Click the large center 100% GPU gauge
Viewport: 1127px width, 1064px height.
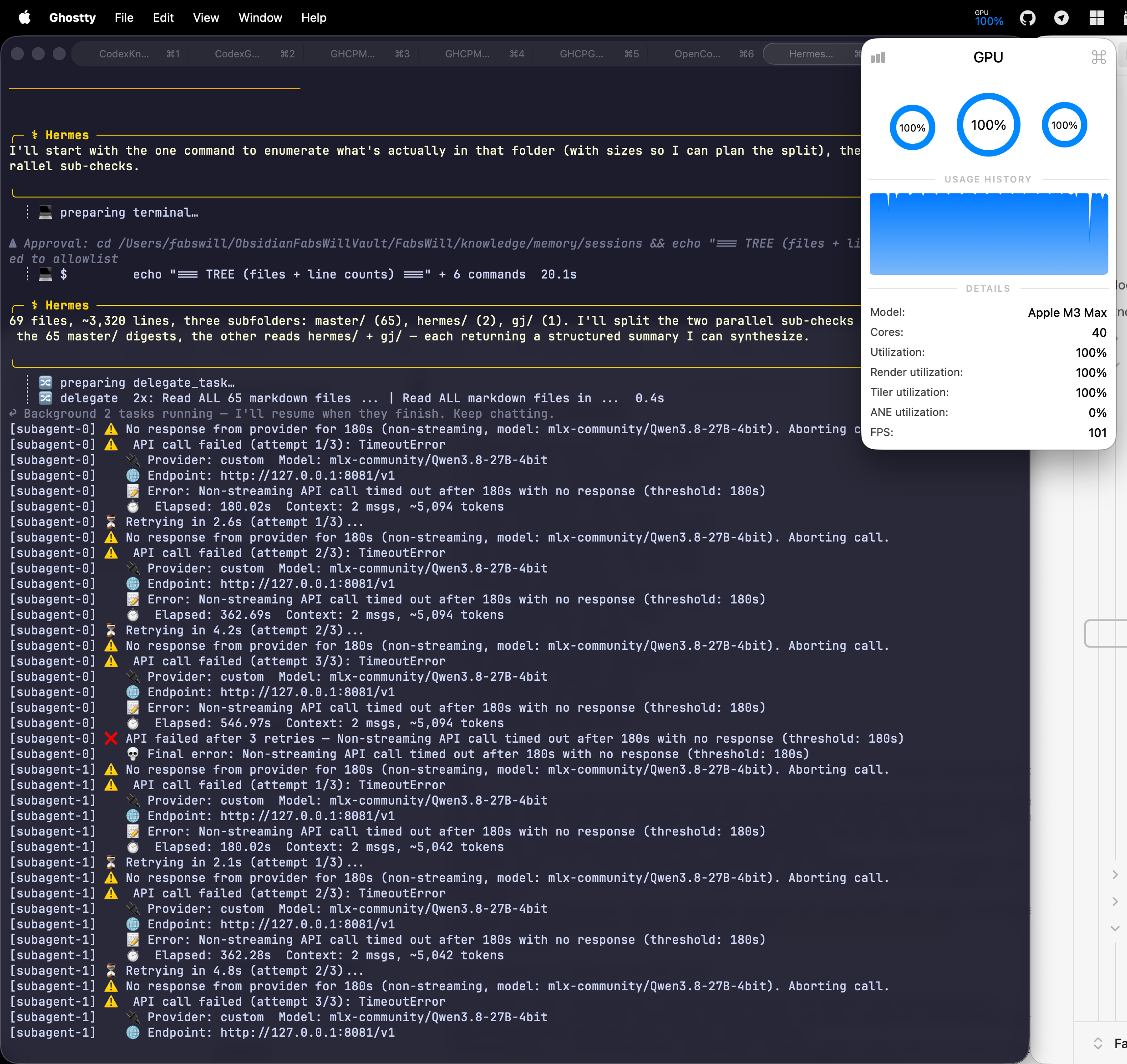point(988,125)
